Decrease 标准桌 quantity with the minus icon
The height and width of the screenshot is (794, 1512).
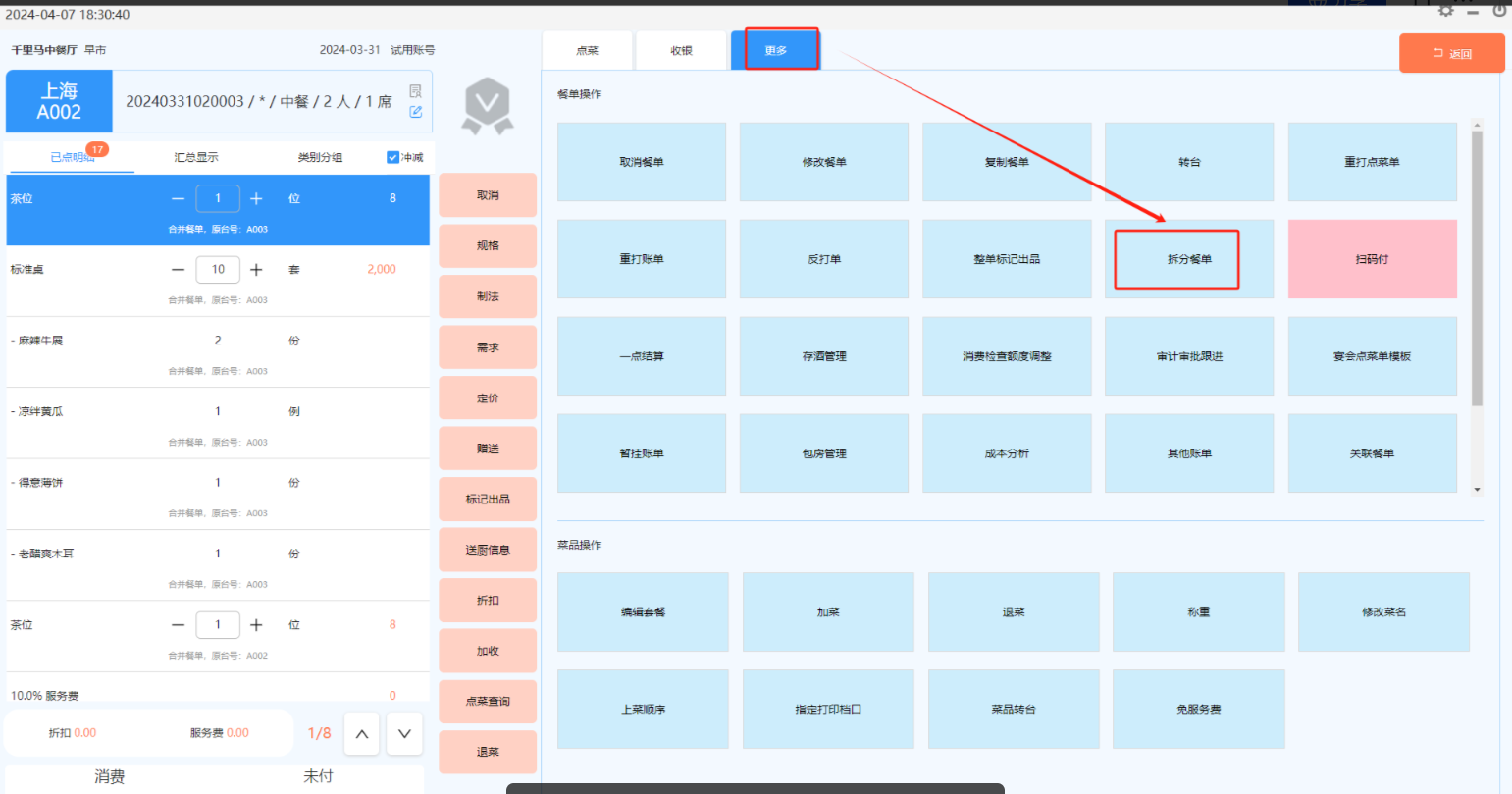click(178, 269)
